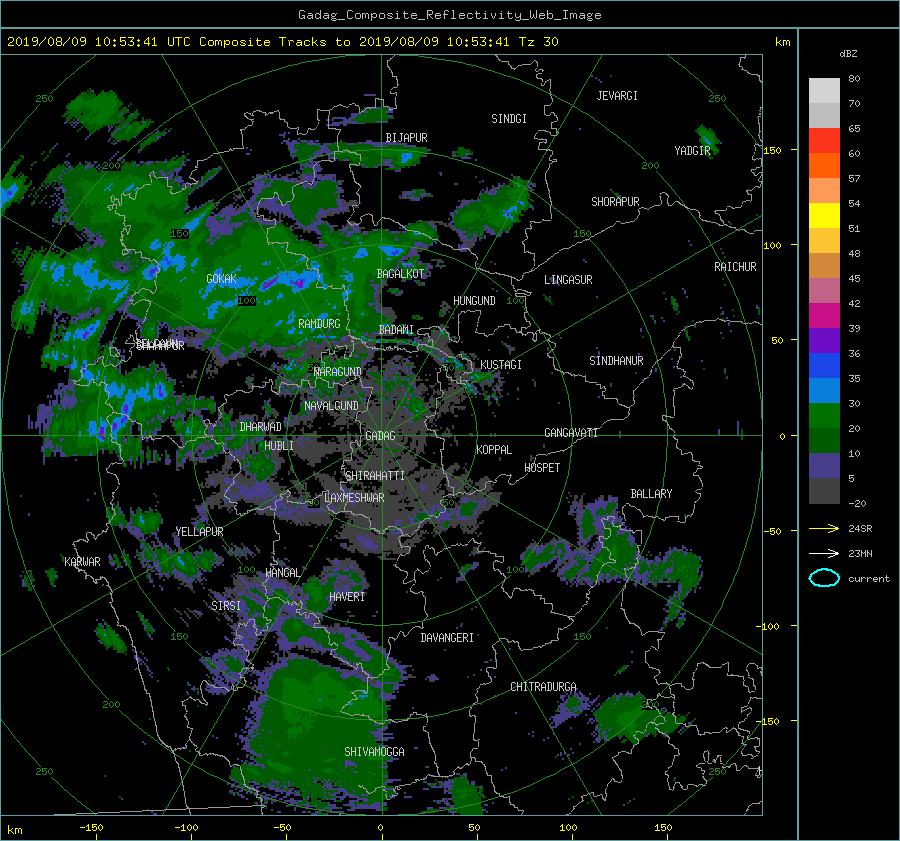The width and height of the screenshot is (900, 841).
Task: Click the cyan current ellipse legend icon
Action: 824,578
